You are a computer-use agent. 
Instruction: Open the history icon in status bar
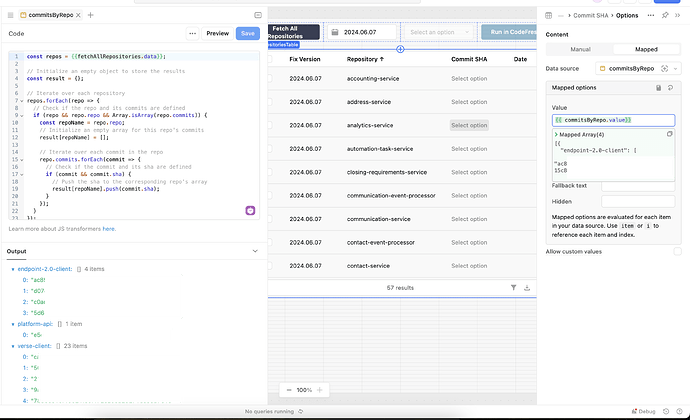pyautogui.click(x=666, y=412)
